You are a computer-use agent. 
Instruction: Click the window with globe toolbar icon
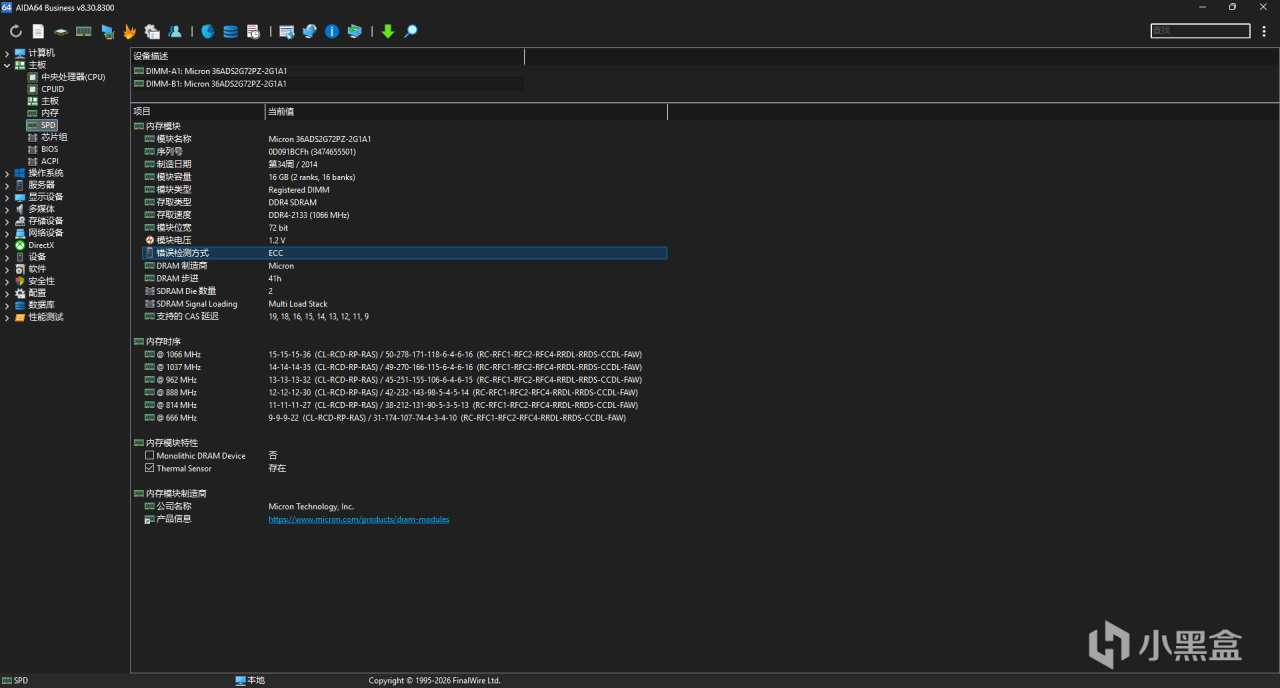coord(287,31)
